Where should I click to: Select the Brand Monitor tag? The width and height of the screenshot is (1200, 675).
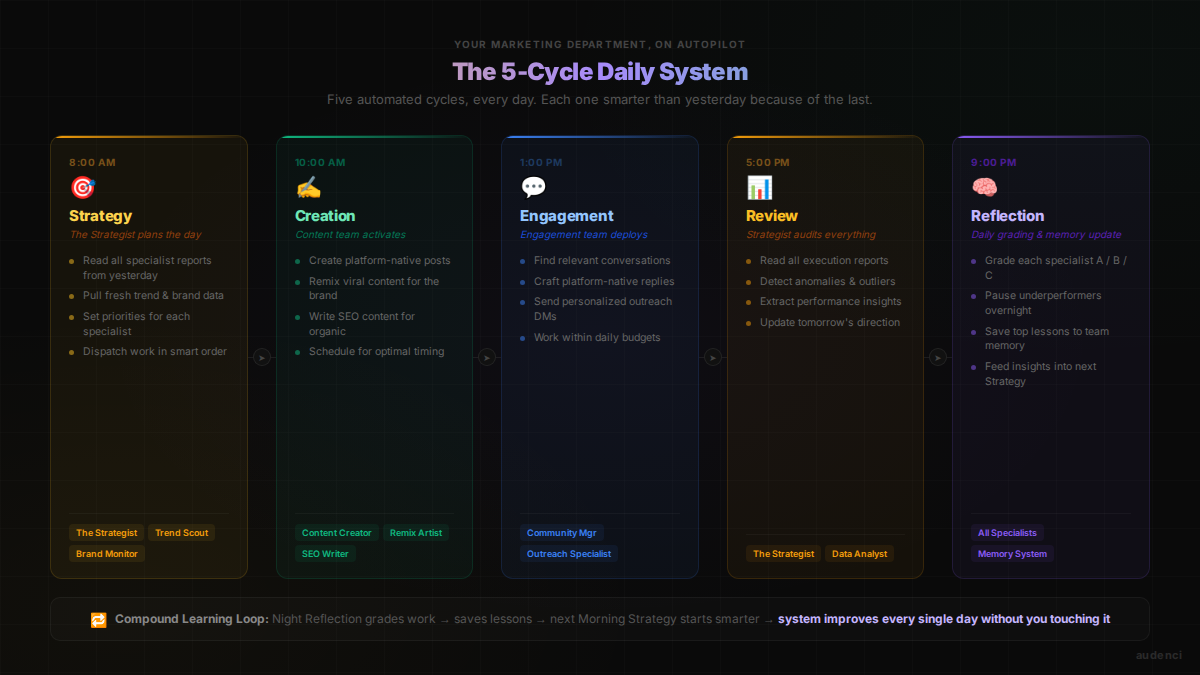point(107,554)
